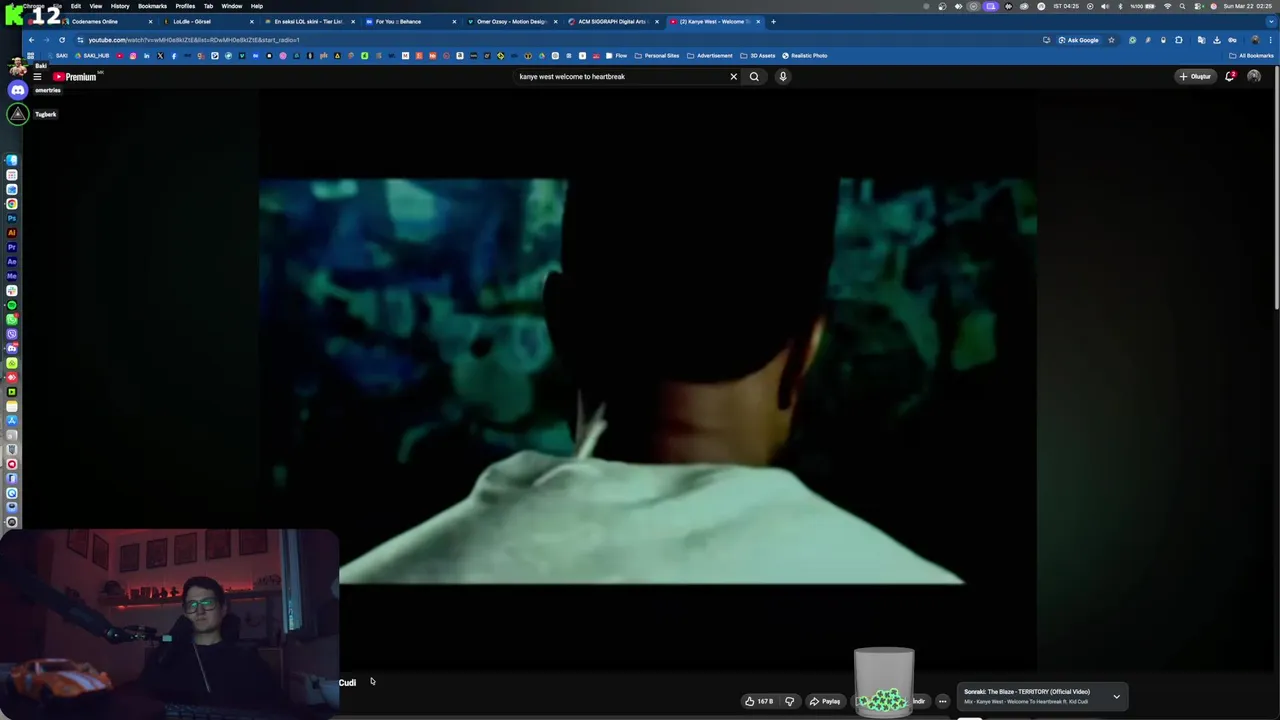The width and height of the screenshot is (1280, 720).
Task: Open the YouTube notifications bell
Action: click(x=1230, y=76)
